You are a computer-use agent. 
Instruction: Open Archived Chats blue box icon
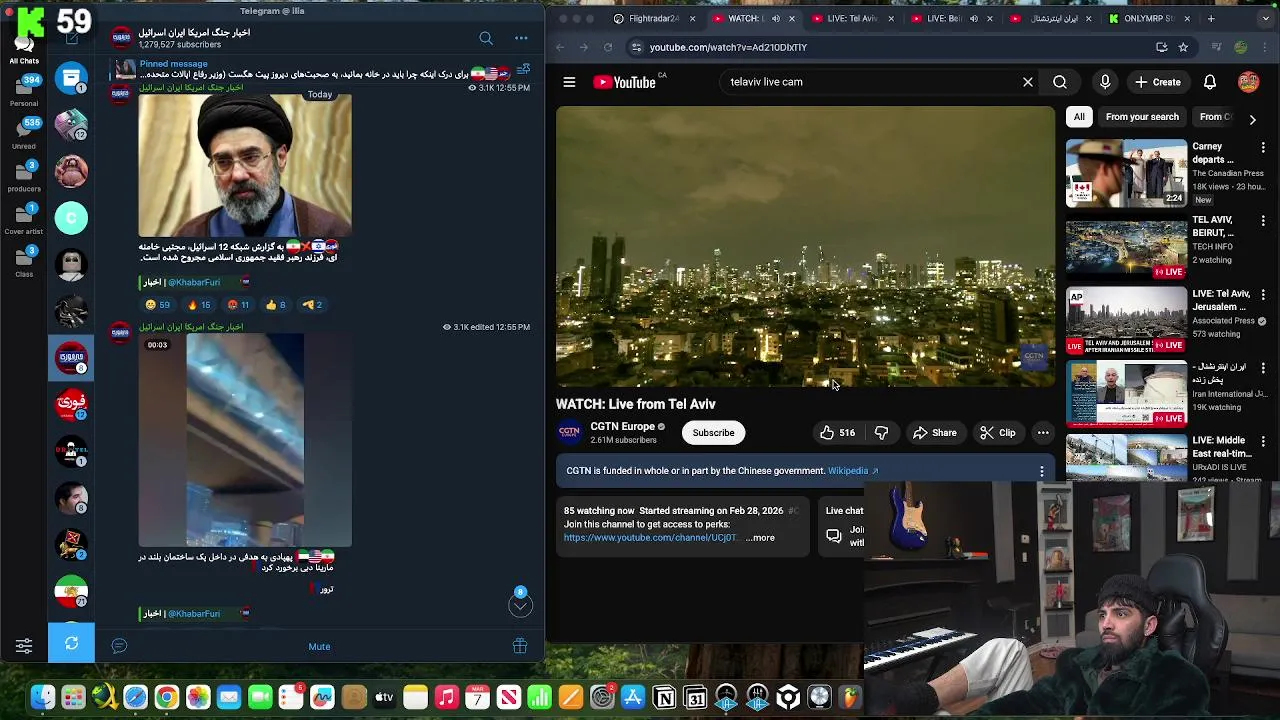(71, 78)
